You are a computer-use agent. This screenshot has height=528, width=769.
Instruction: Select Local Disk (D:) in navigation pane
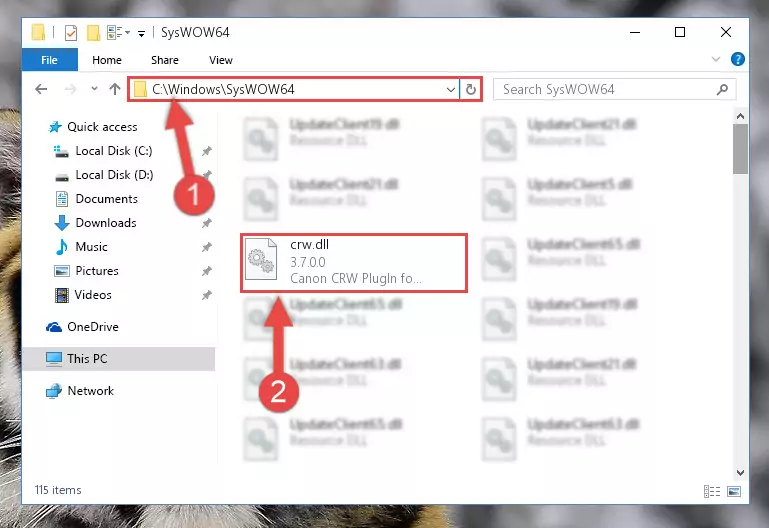(x=114, y=175)
